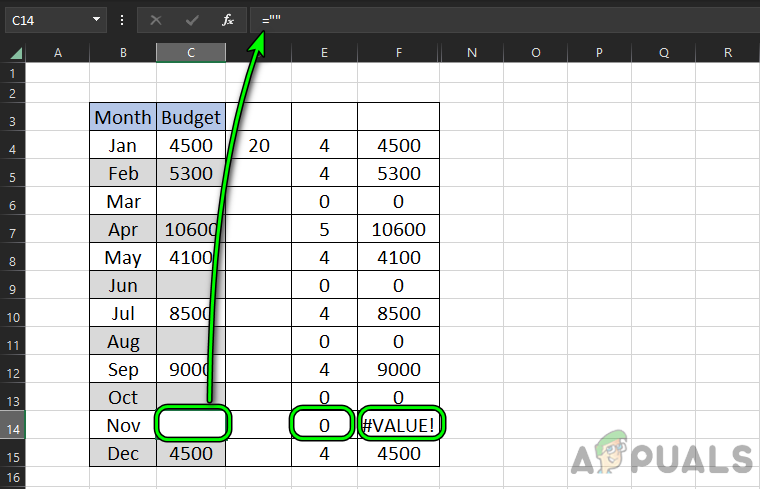This screenshot has width=760, height=489.
Task: Click the Cancel (X) formula bar icon
Action: 156,20
